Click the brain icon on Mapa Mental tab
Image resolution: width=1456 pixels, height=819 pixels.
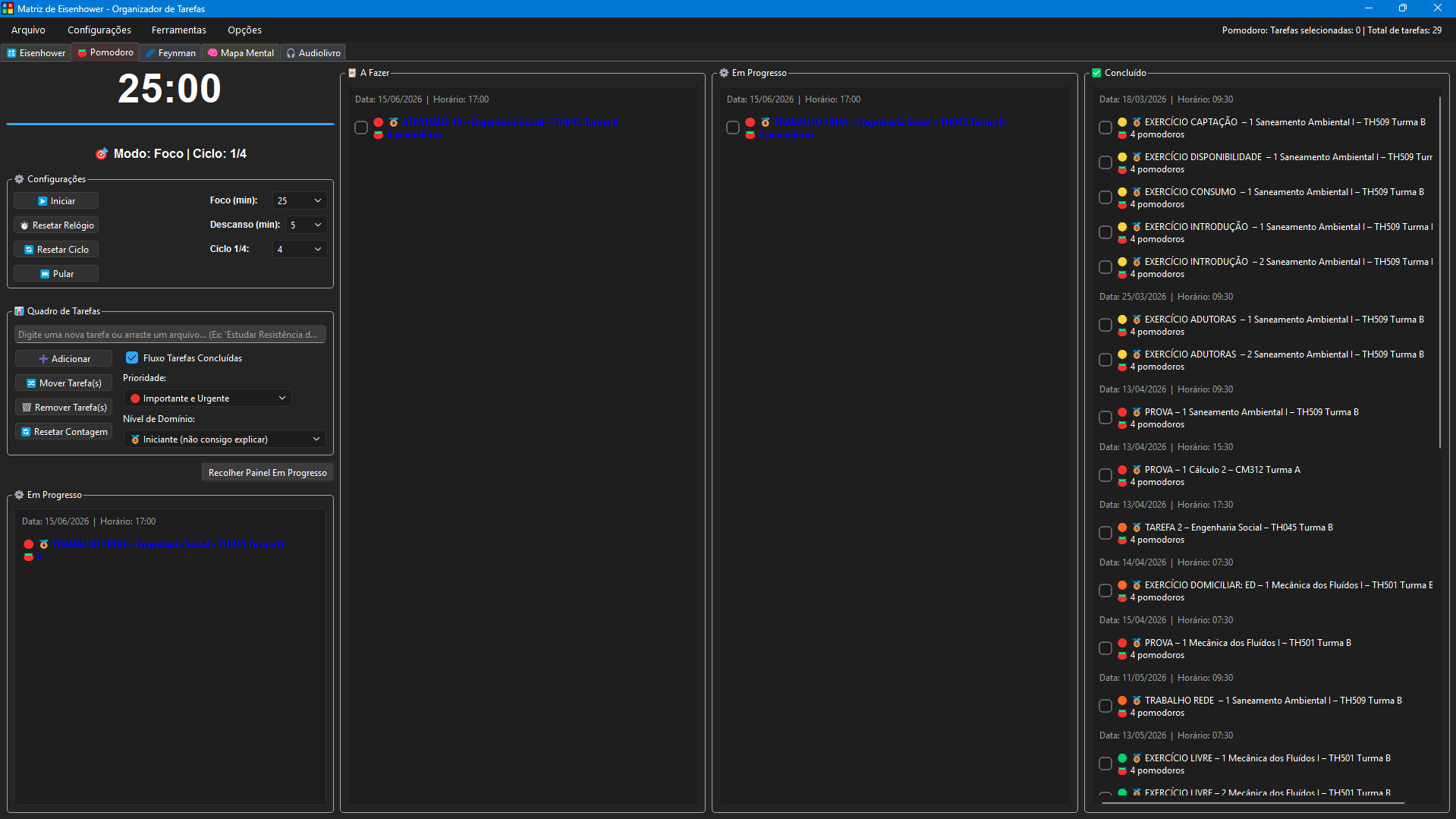point(212,53)
